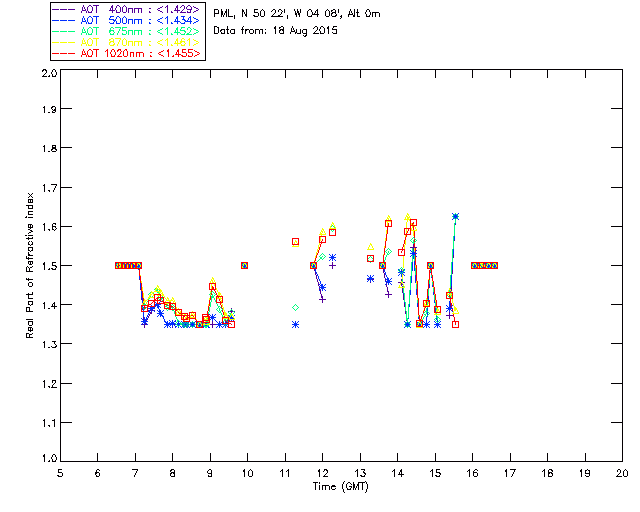Click the purple dashed line sample in legend
The height and width of the screenshot is (512, 640).
64,9
